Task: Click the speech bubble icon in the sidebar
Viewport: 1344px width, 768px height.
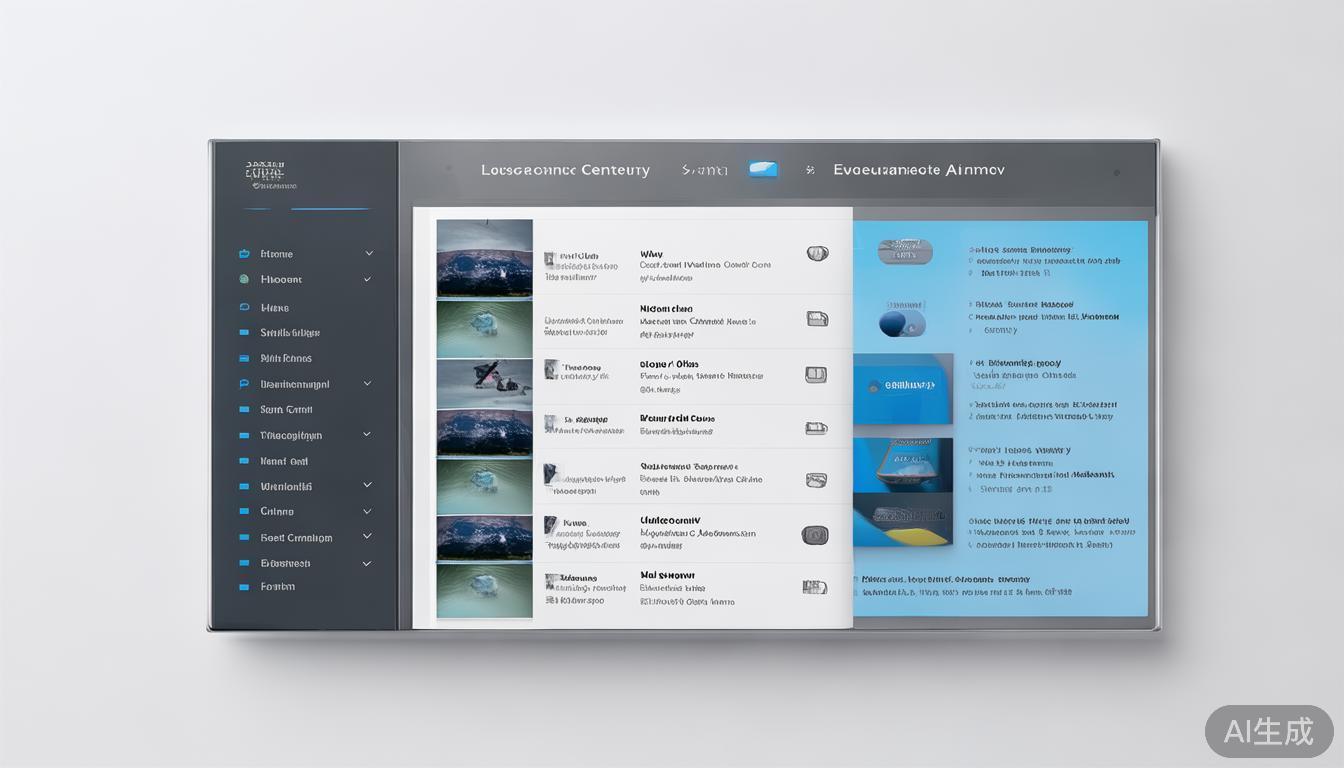Action: (244, 384)
